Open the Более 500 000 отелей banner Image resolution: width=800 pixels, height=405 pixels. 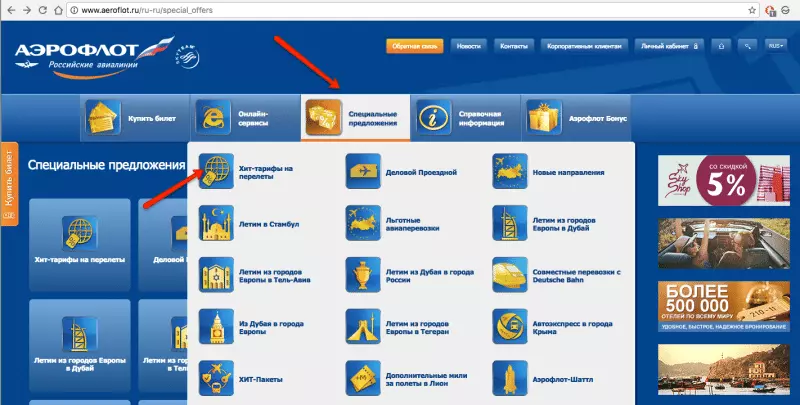click(723, 307)
